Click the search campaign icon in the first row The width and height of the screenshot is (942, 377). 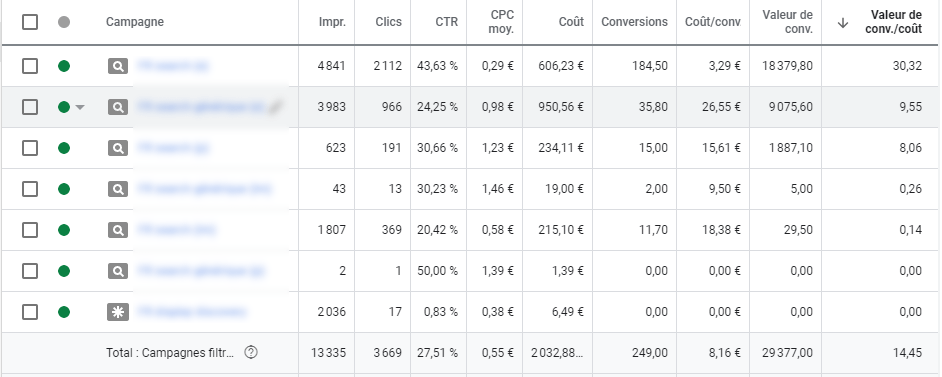pyautogui.click(x=118, y=66)
